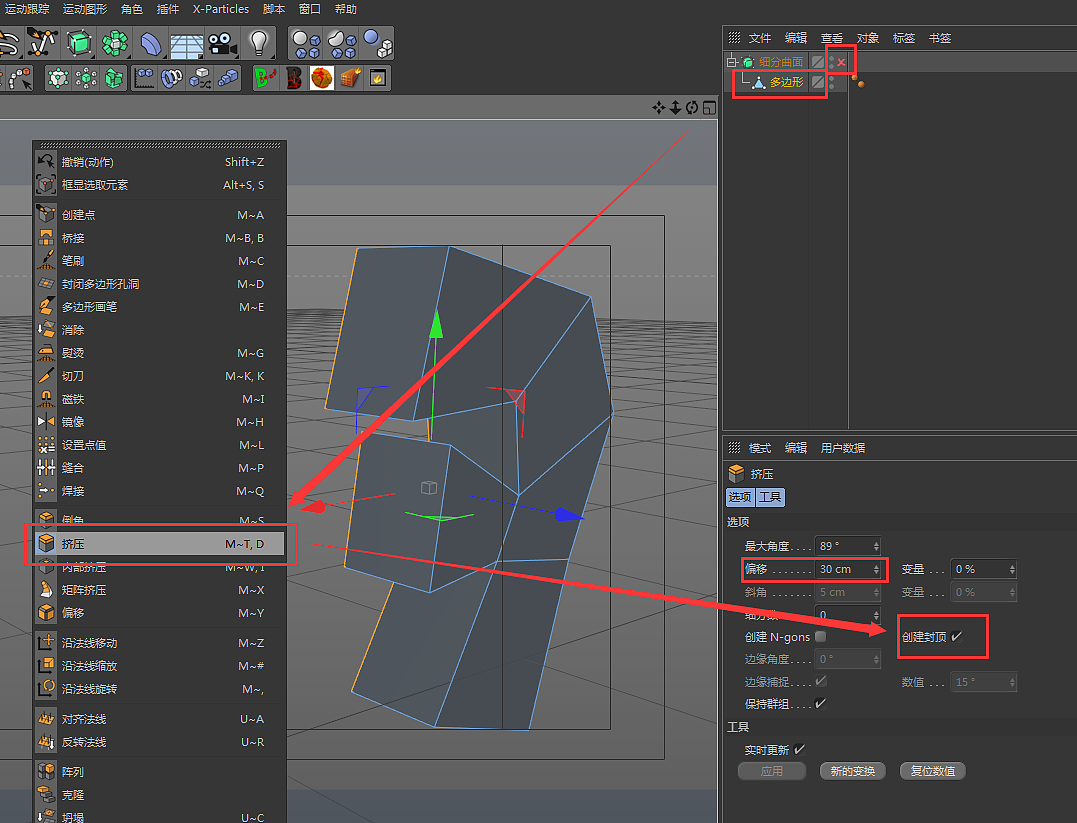
Task: Switch to the 工具 tab
Action: (x=770, y=497)
